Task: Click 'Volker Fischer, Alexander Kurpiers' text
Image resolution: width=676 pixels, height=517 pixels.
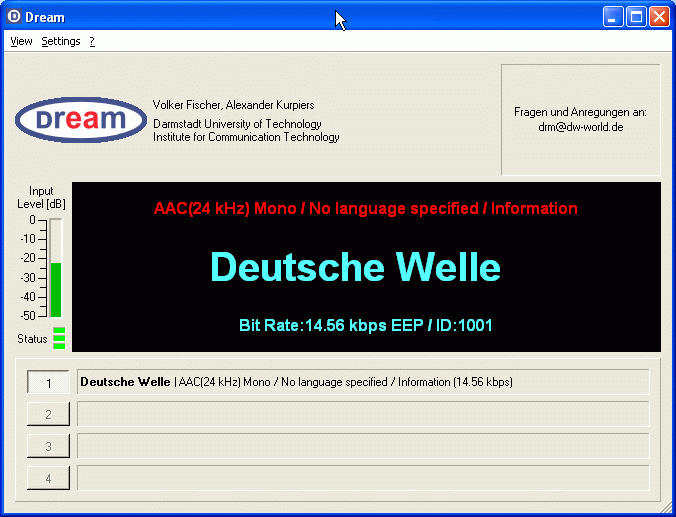Action: [233, 105]
